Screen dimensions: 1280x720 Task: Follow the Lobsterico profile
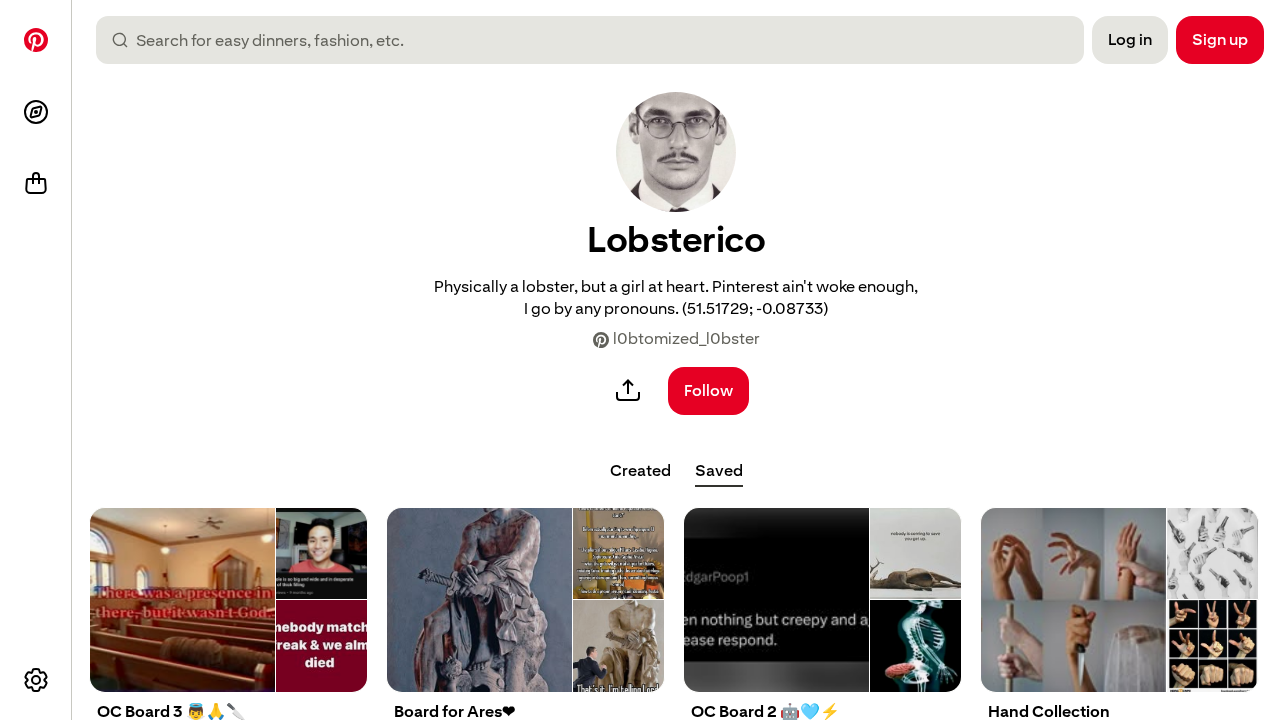708,391
